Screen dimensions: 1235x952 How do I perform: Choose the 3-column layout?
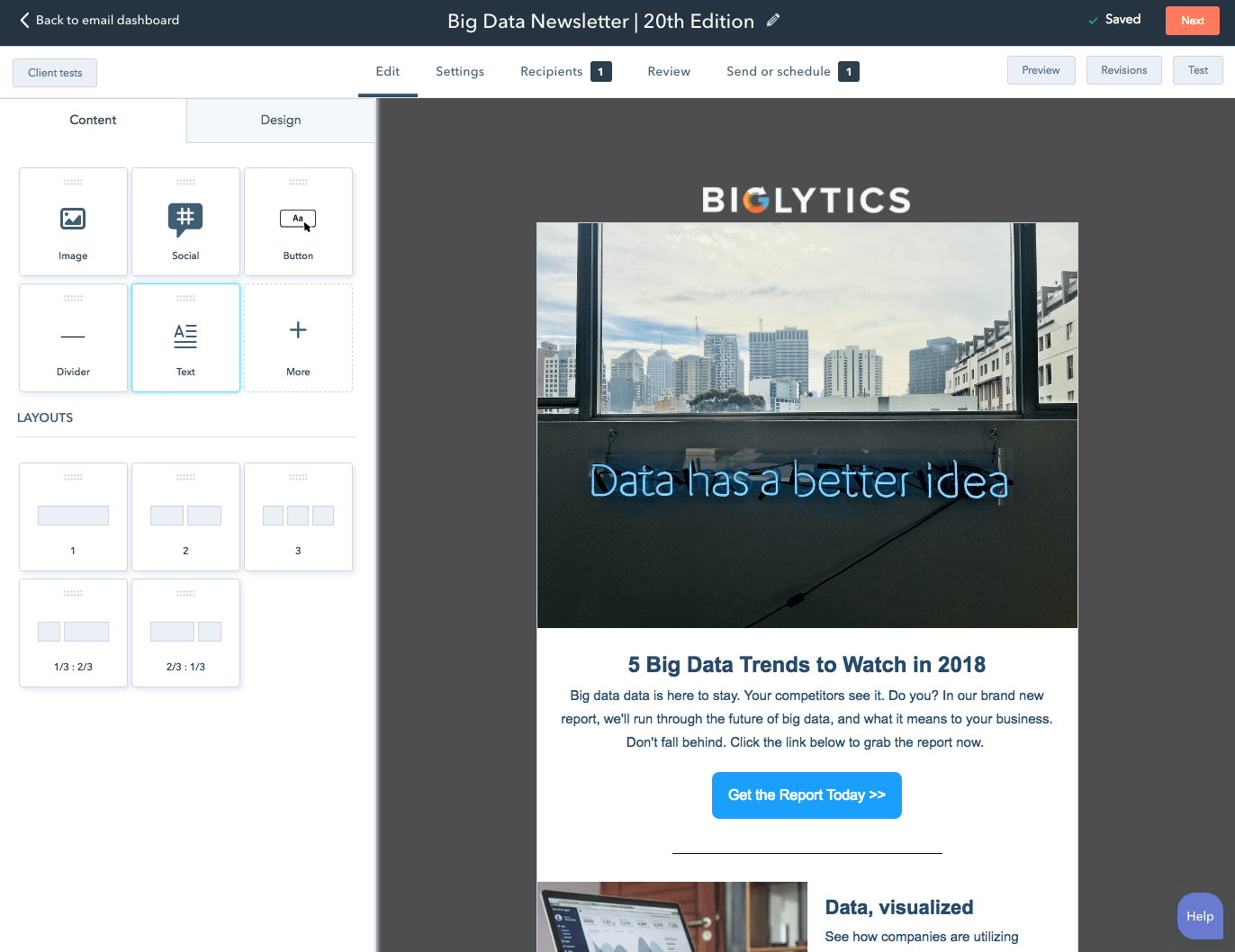298,516
